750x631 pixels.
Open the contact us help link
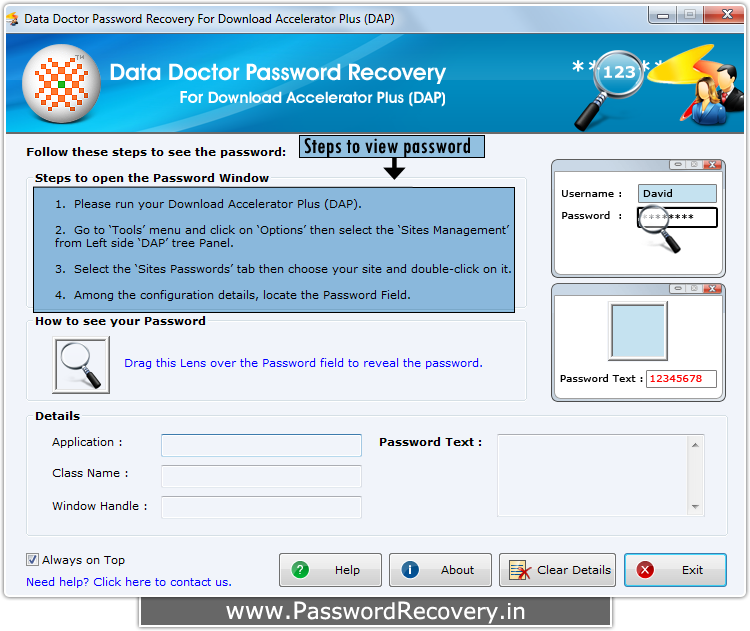(128, 582)
